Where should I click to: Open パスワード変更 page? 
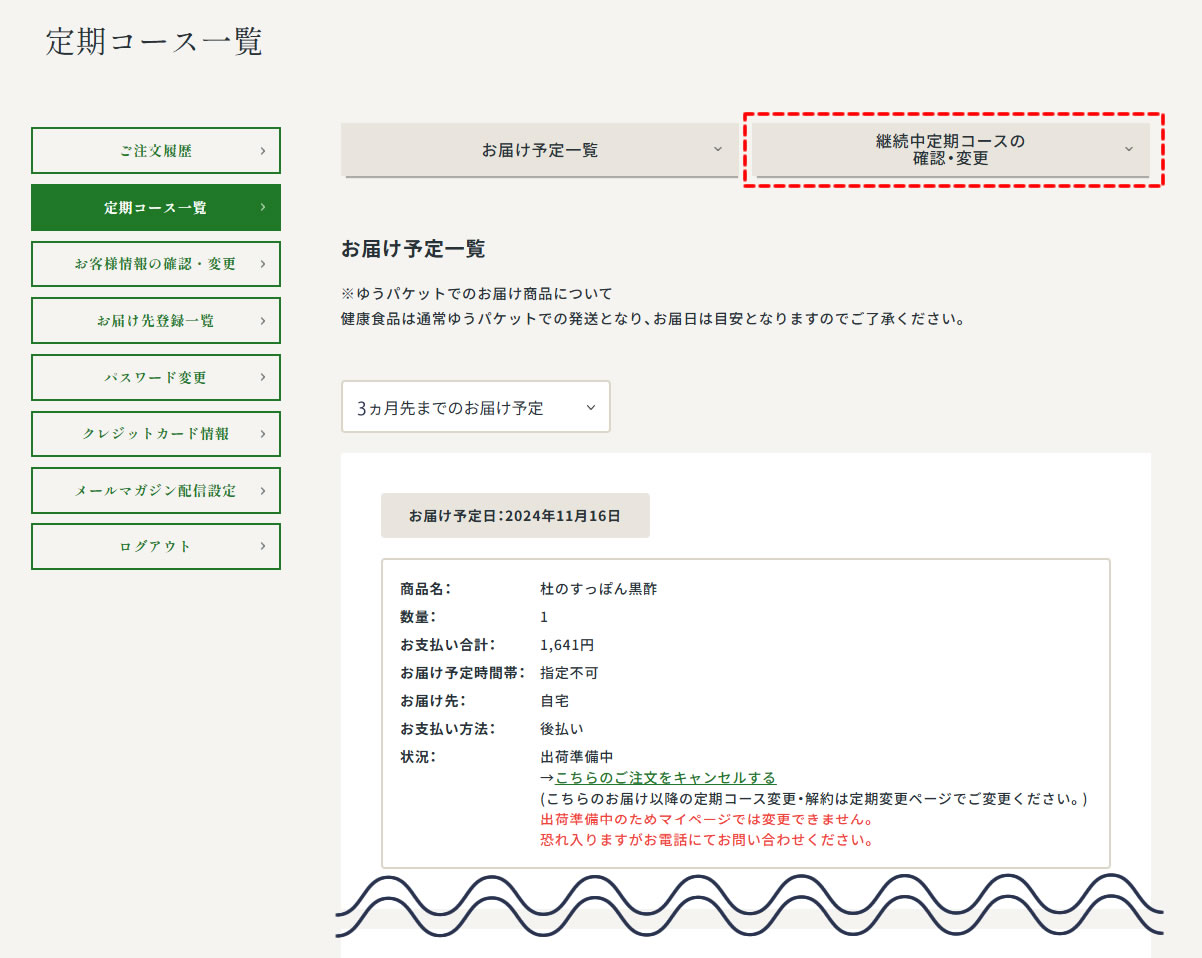click(x=156, y=378)
